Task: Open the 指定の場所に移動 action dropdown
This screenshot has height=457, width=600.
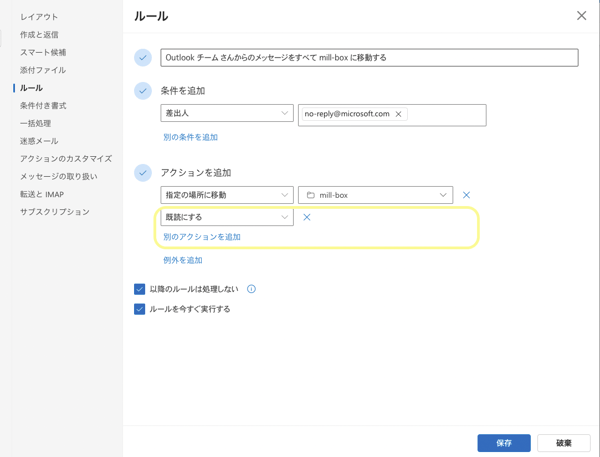Action: [227, 195]
